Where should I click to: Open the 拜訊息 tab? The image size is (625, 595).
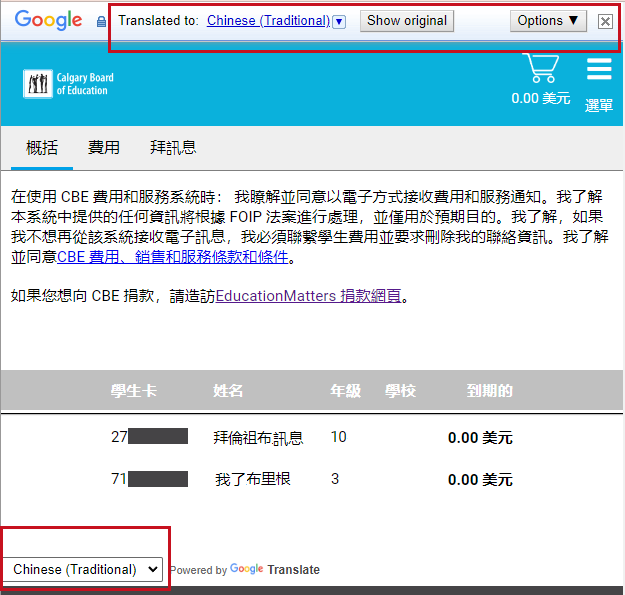pyautogui.click(x=173, y=147)
